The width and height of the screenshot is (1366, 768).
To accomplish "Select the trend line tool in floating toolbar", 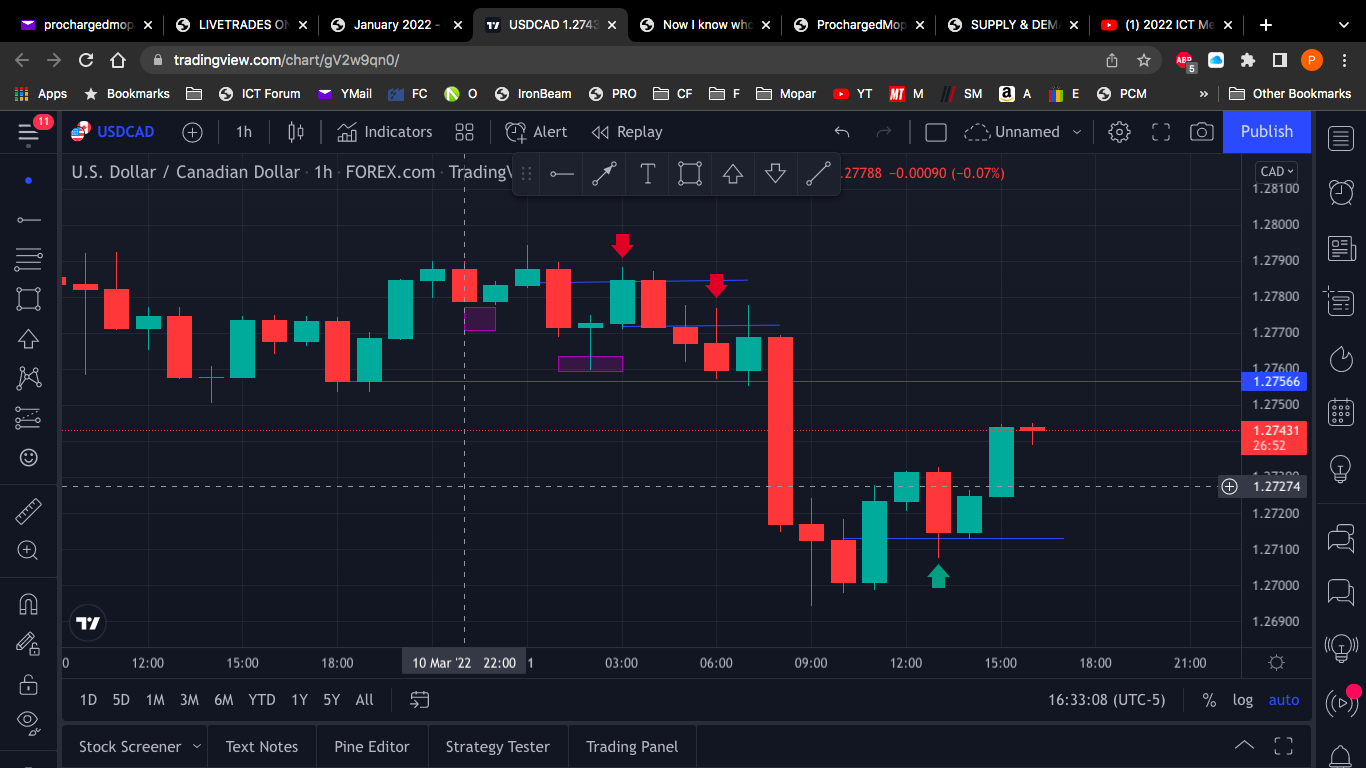I will tap(818, 174).
